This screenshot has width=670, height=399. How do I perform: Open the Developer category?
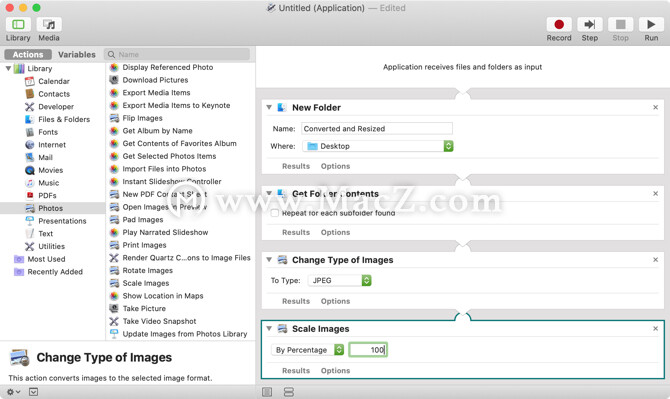pyautogui.click(x=56, y=107)
